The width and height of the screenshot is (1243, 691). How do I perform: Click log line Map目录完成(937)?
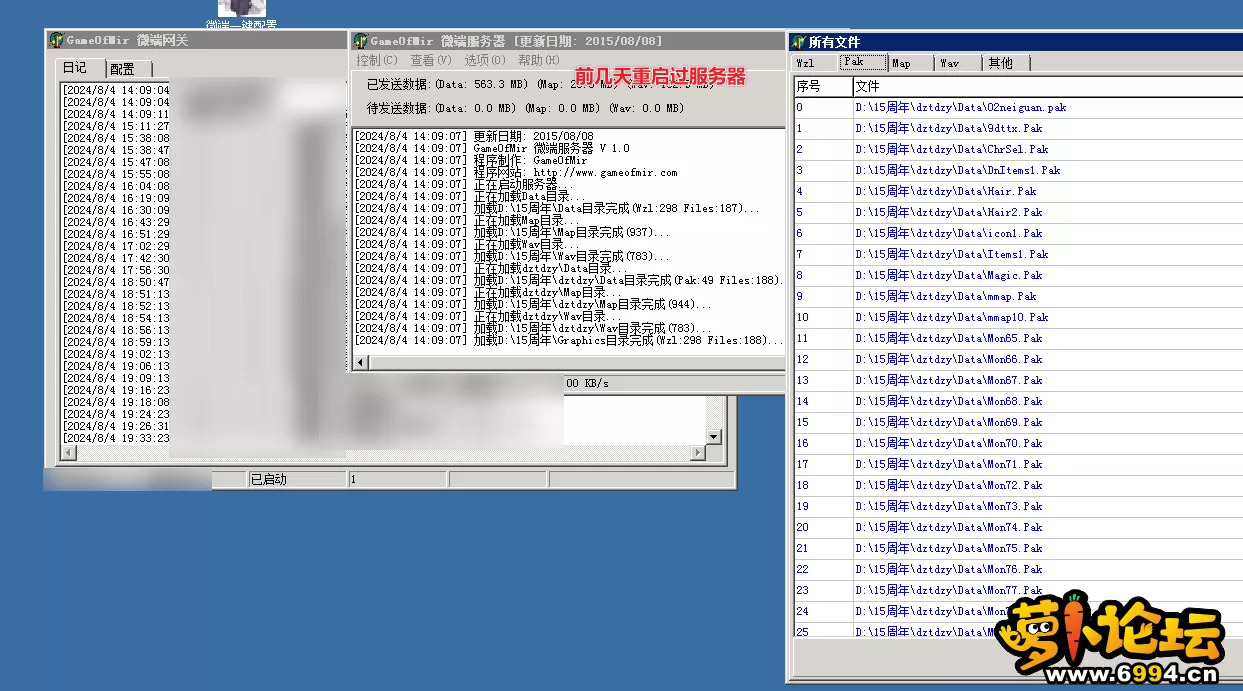[x=513, y=232]
